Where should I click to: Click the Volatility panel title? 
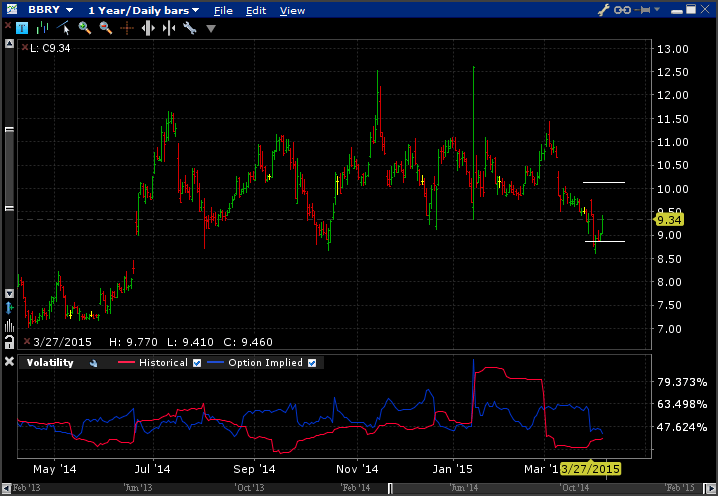click(50, 362)
